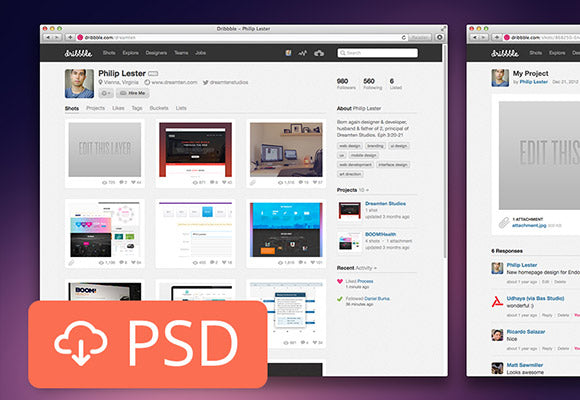Image resolution: width=580 pixels, height=400 pixels.
Task: Open Designers in the navbar
Action: coord(156,53)
